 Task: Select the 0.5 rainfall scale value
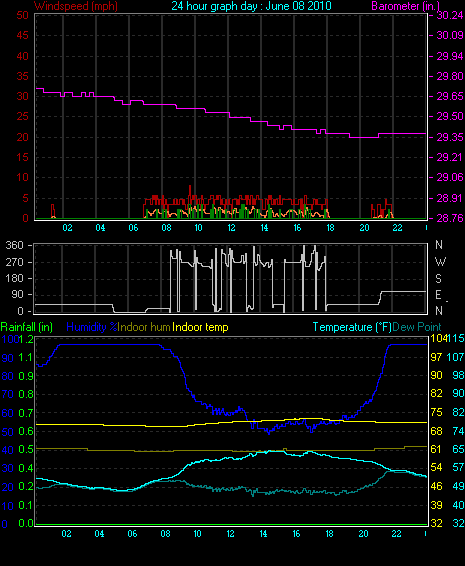(26, 449)
